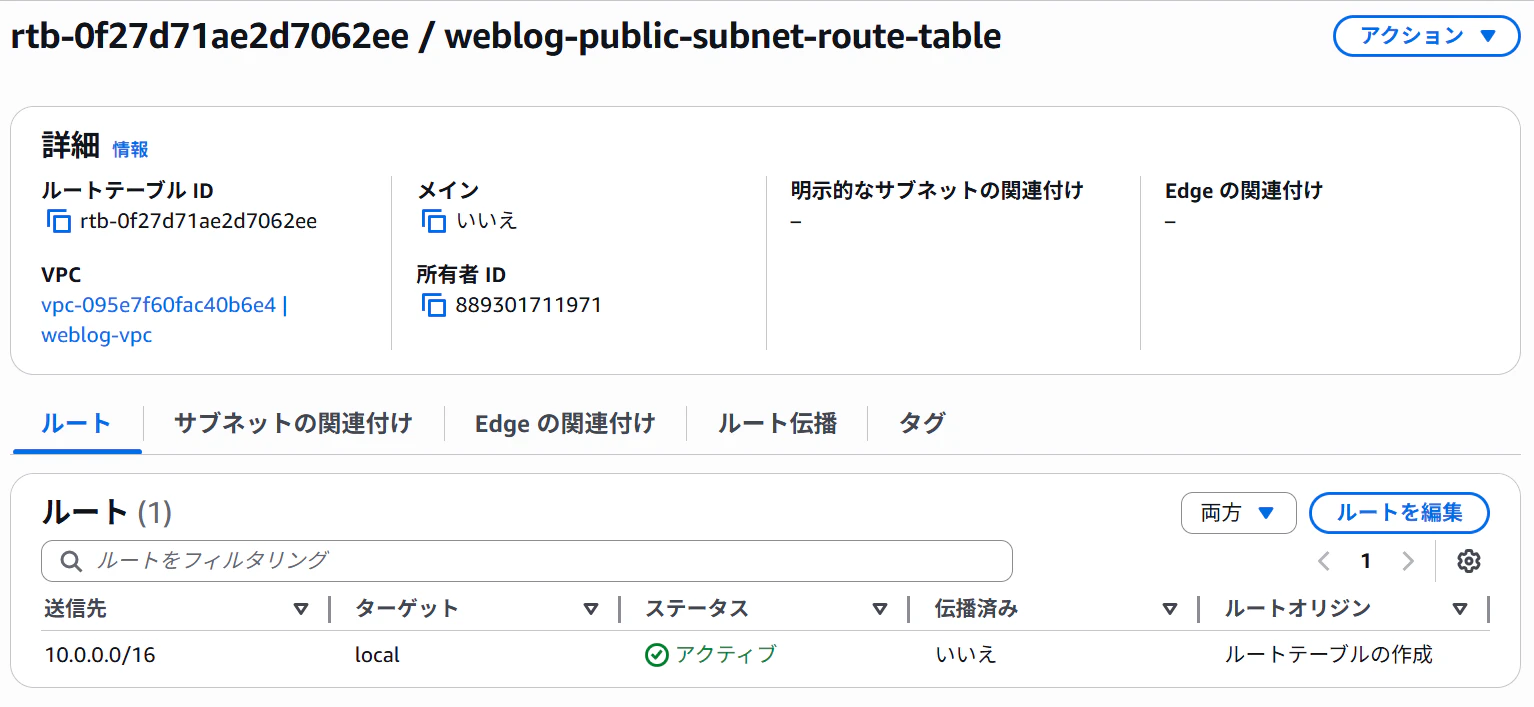This screenshot has height=707, width=1534.
Task: Open the タグ tab
Action: 922,423
